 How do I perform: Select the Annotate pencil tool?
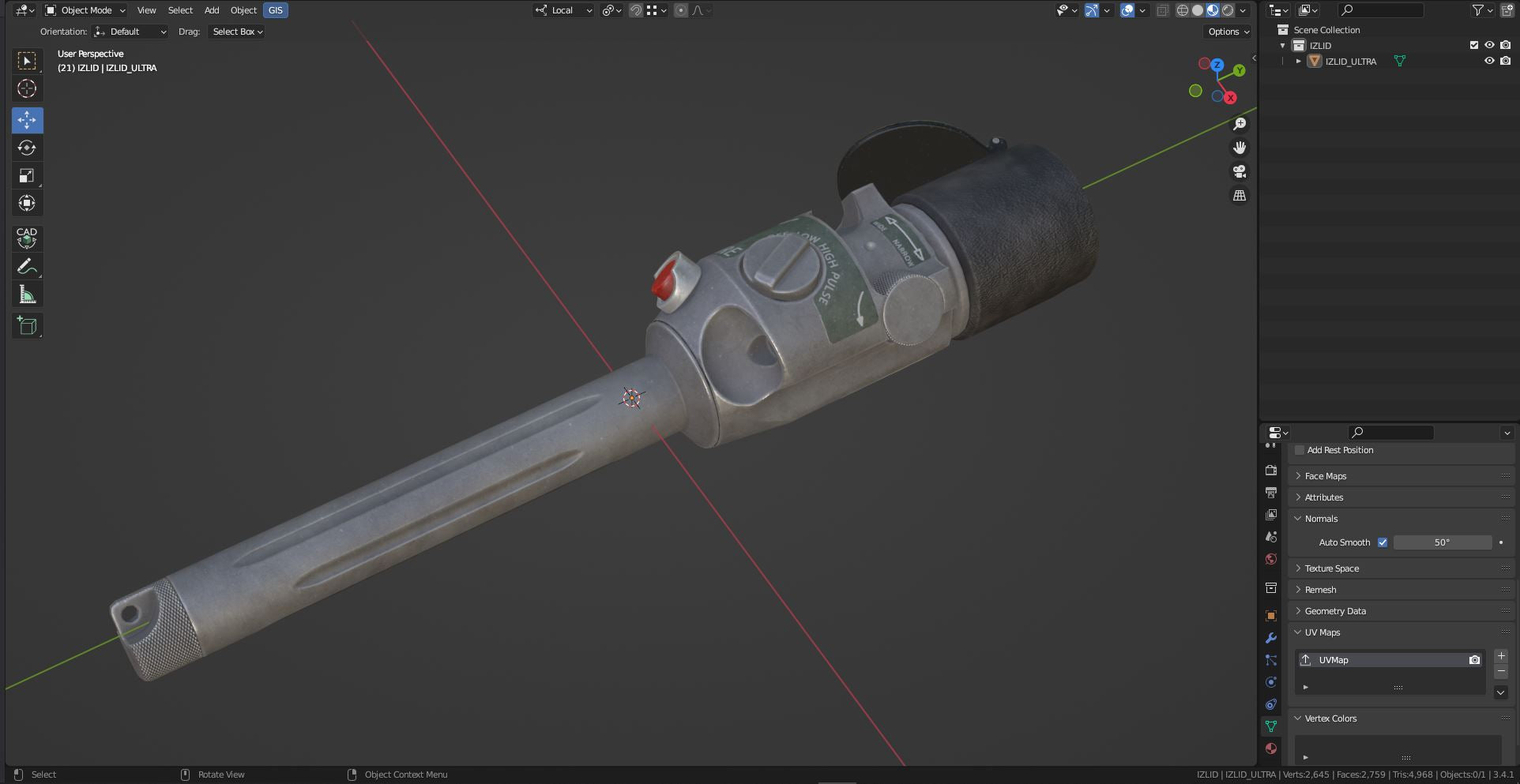[x=27, y=267]
